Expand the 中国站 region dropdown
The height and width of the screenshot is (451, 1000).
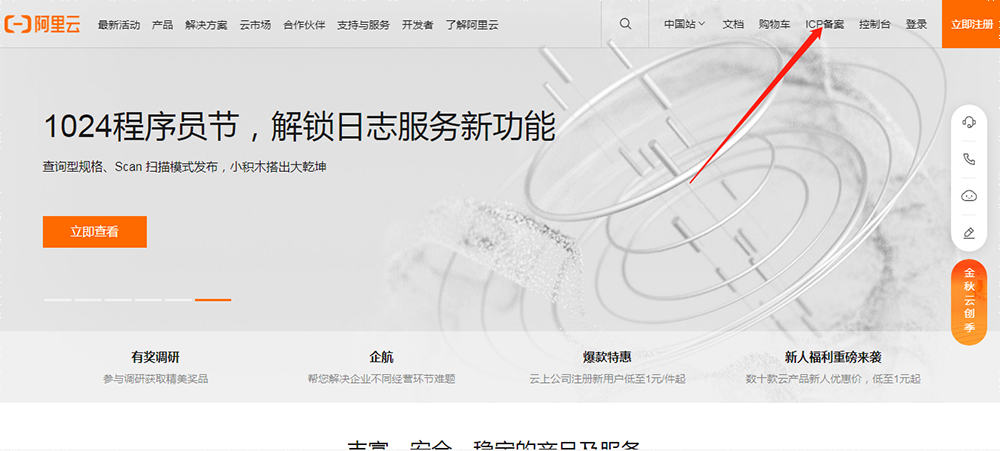[x=684, y=24]
